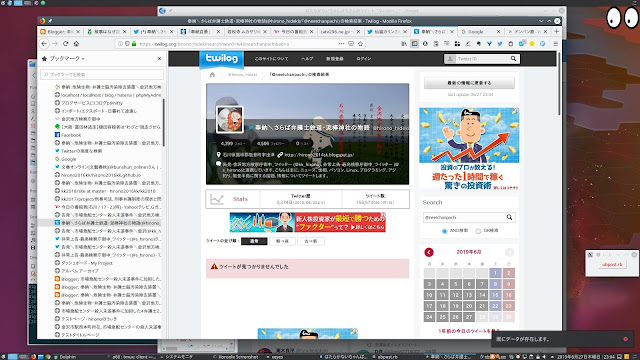Reload the current page
640x360 pixels.
pos(65,44)
